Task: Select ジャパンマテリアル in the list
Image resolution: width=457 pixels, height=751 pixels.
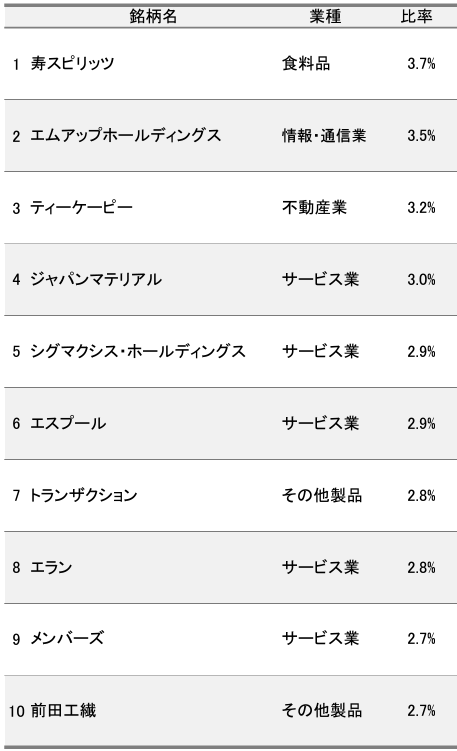Action: [96, 279]
